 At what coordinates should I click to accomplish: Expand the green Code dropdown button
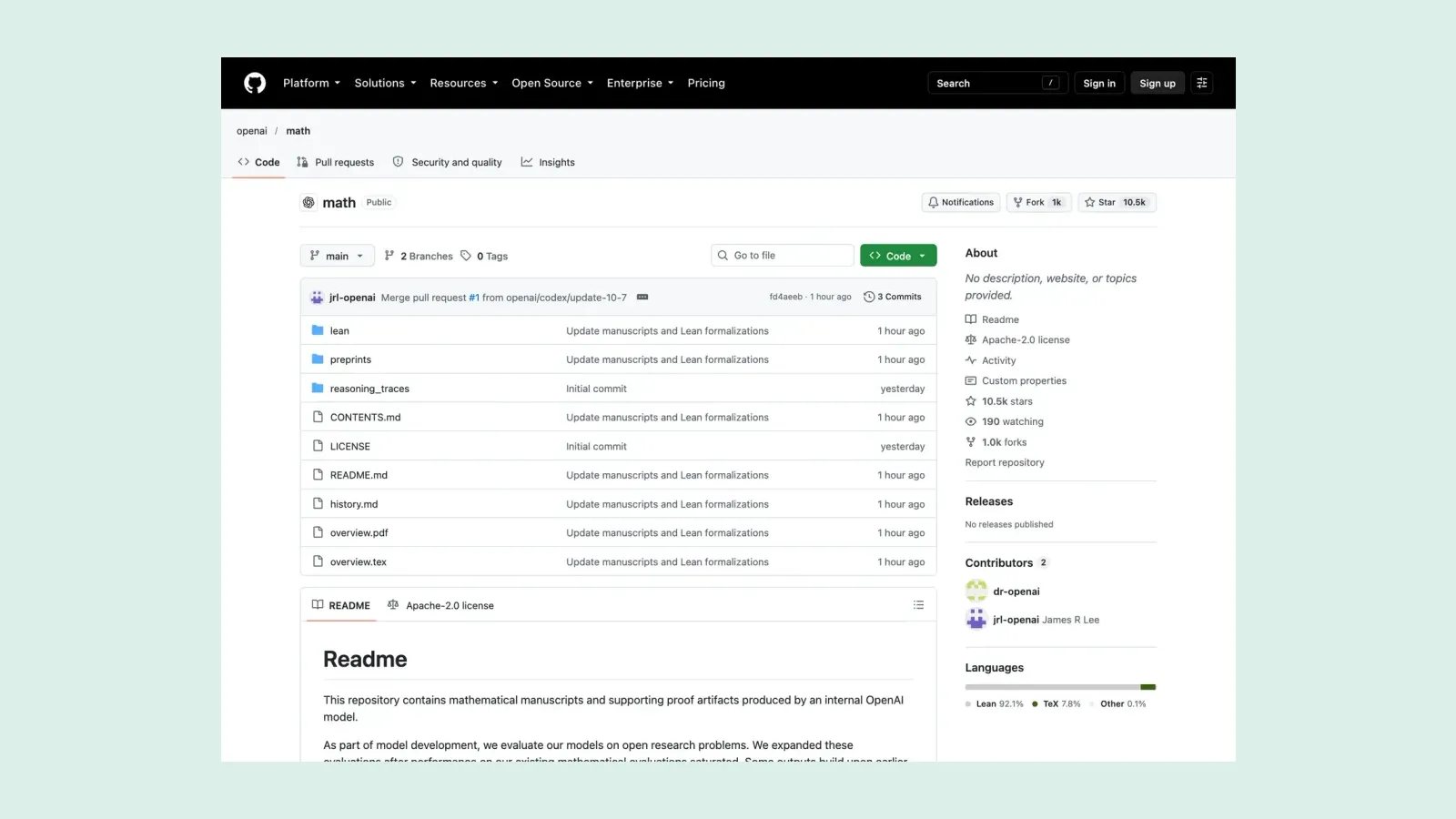898,256
